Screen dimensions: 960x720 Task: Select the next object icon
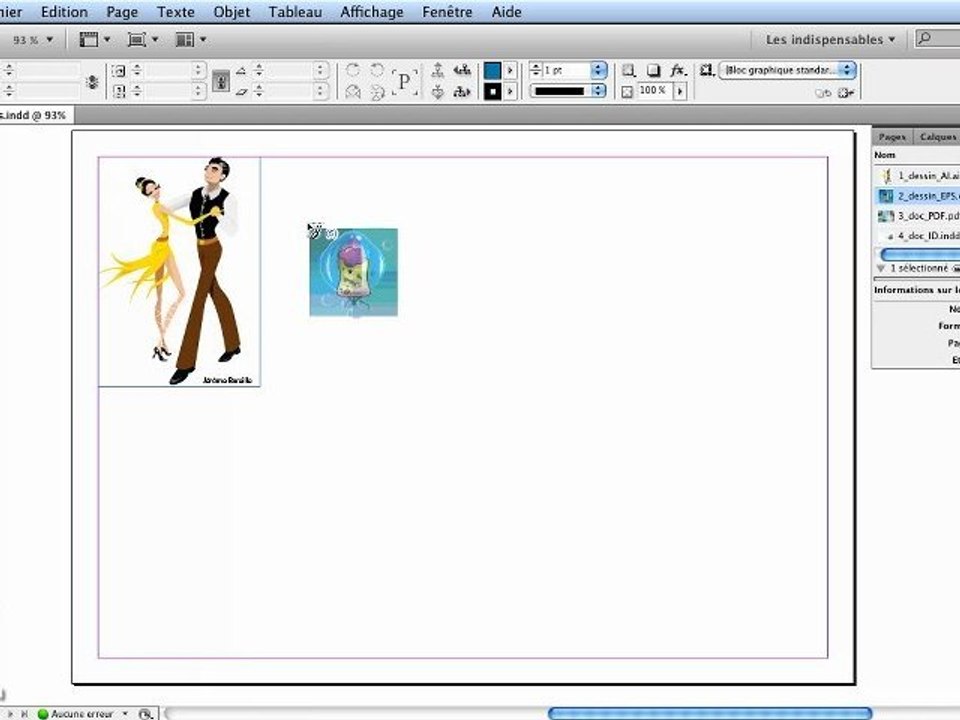(462, 92)
